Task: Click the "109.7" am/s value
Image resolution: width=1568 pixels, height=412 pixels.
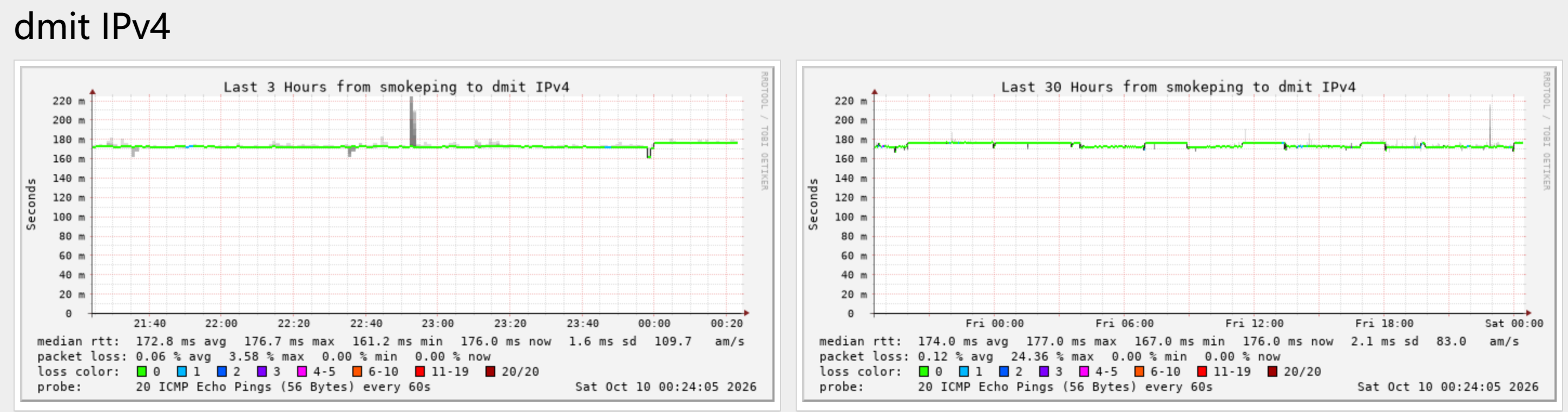Action: pyautogui.click(x=673, y=342)
